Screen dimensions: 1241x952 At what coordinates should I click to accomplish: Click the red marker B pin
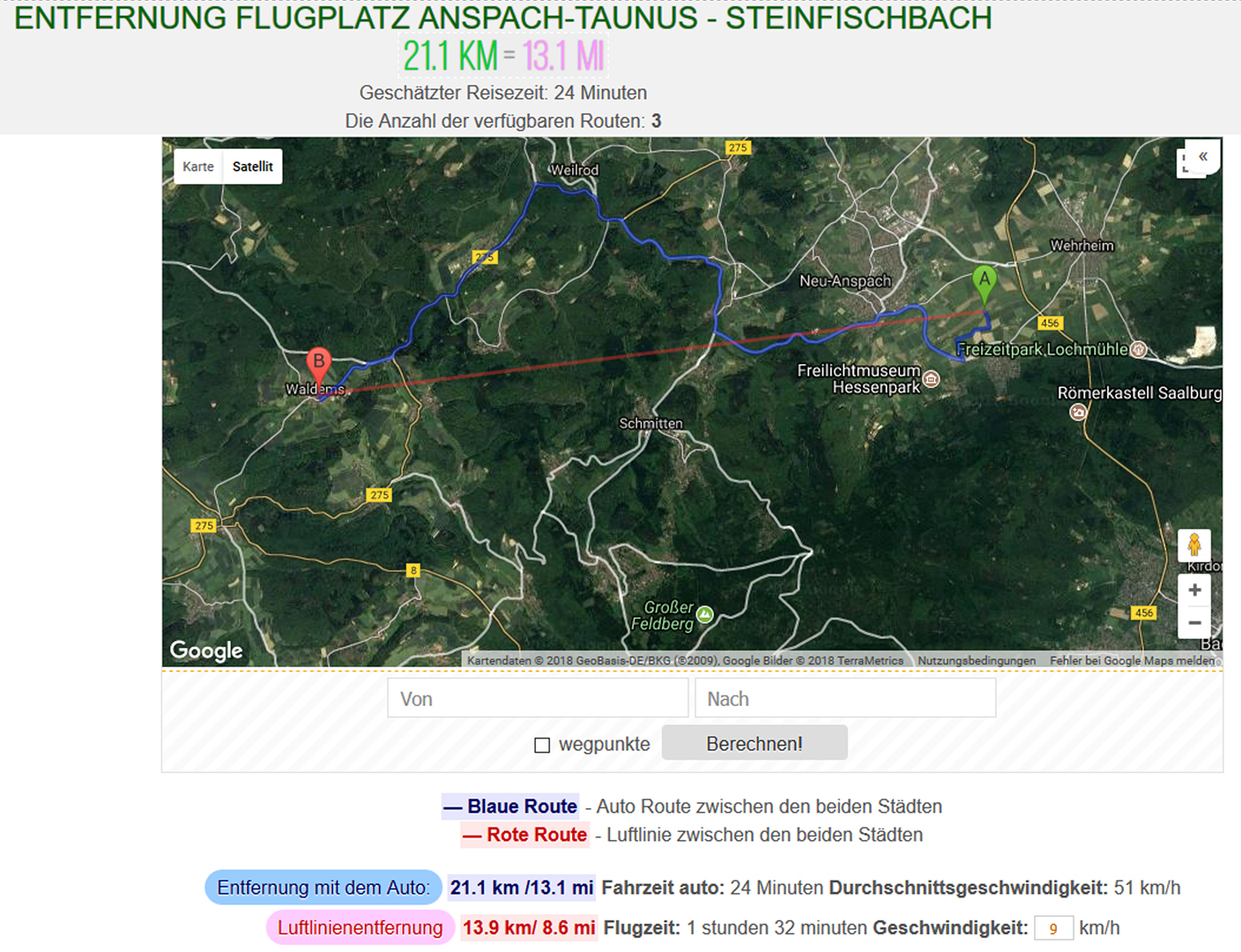point(318,363)
